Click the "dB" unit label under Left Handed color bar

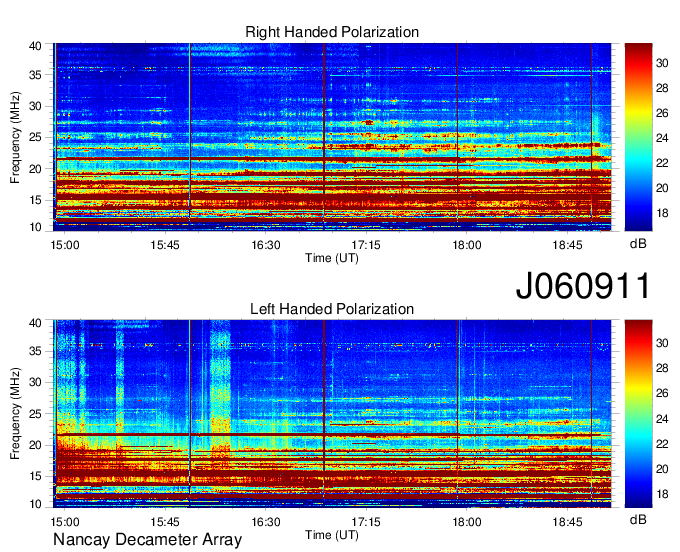(638, 519)
